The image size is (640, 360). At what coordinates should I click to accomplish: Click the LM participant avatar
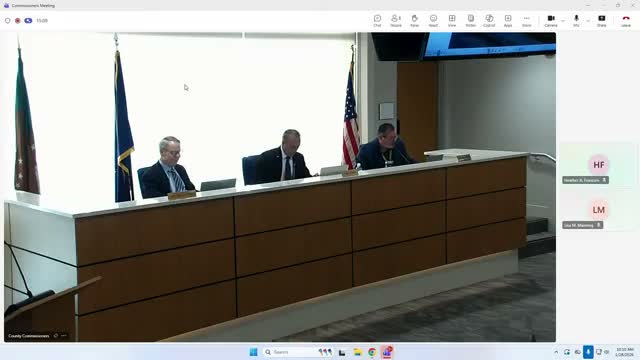(x=599, y=210)
